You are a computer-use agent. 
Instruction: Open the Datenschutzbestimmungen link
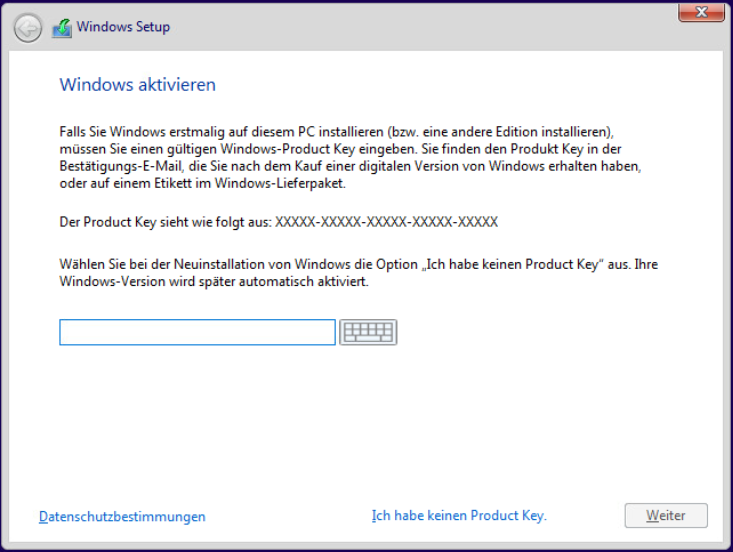(122, 516)
